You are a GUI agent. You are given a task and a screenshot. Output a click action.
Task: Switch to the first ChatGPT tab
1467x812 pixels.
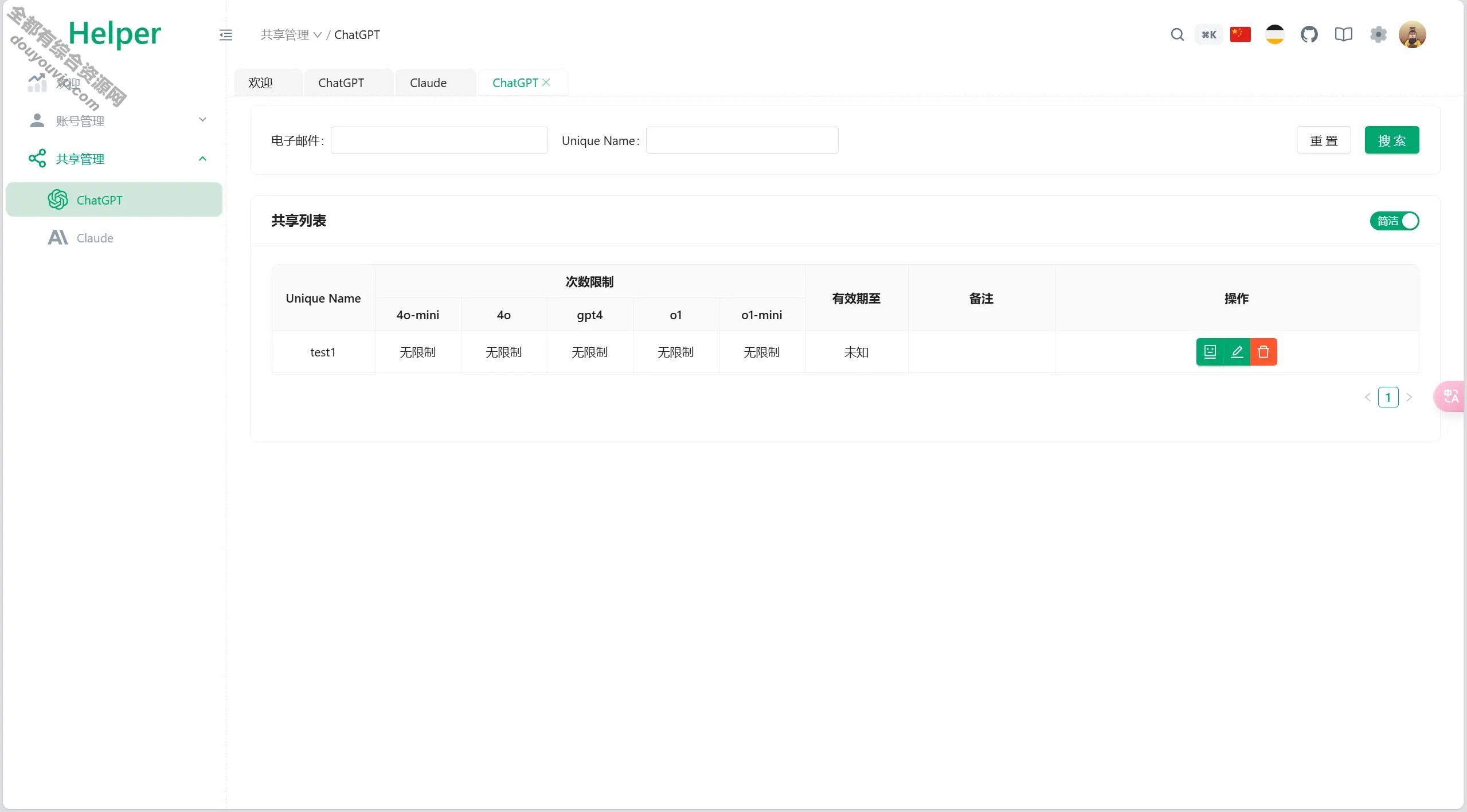click(349, 83)
